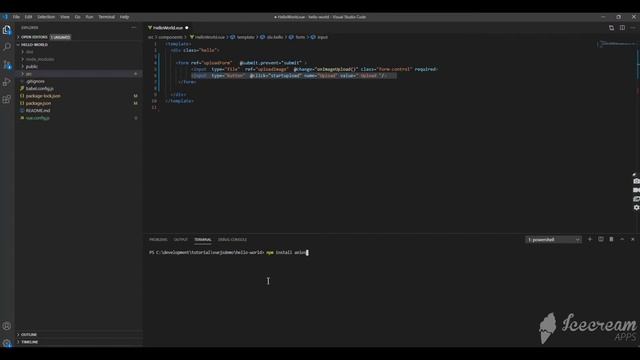Screen dimensions: 640x360
Task: Click the template breadcrumb segment
Action: point(246,37)
